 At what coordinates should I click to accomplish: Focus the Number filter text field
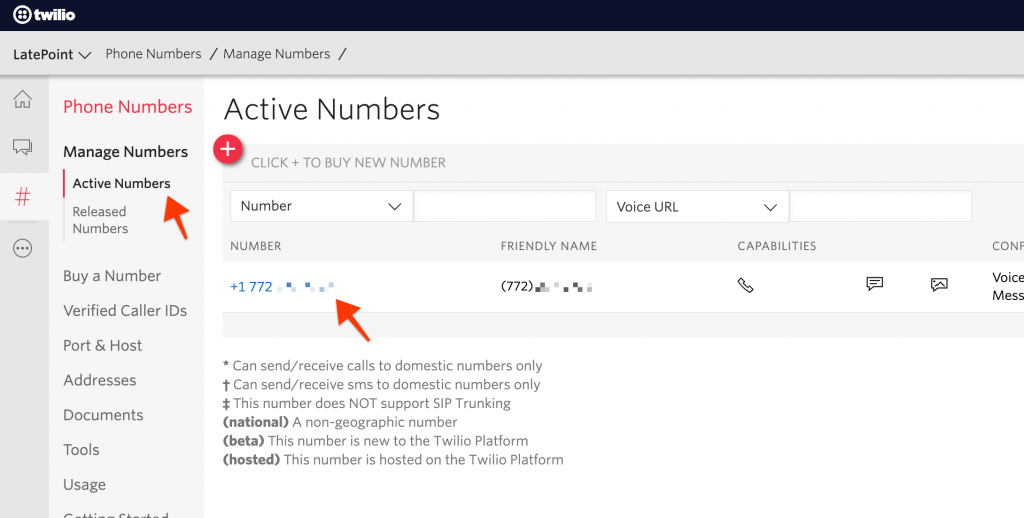(x=505, y=206)
